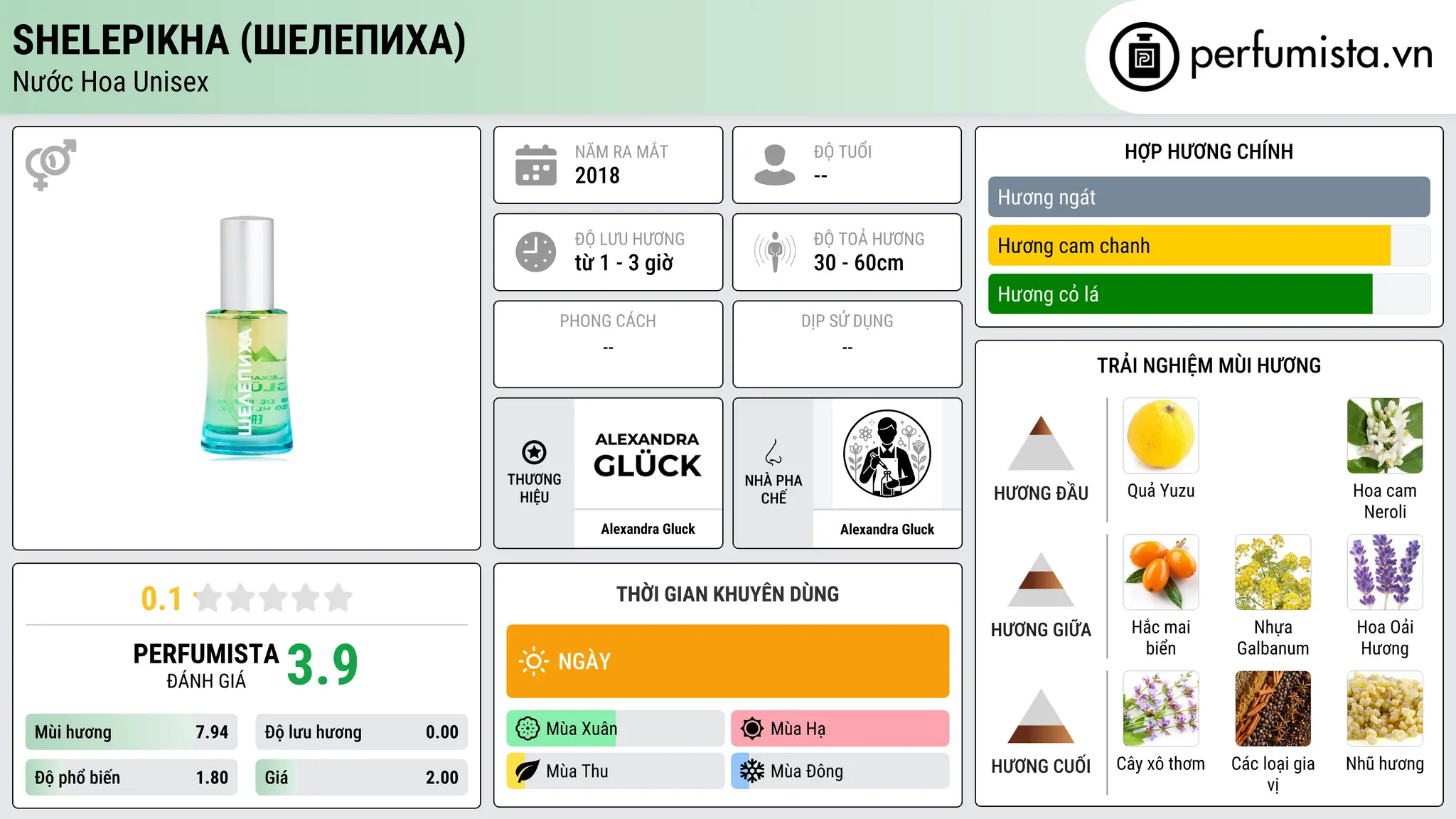Screen dimensions: 1456x819
Task: Click the nose icon above Nhà pha chế
Action: click(x=773, y=452)
